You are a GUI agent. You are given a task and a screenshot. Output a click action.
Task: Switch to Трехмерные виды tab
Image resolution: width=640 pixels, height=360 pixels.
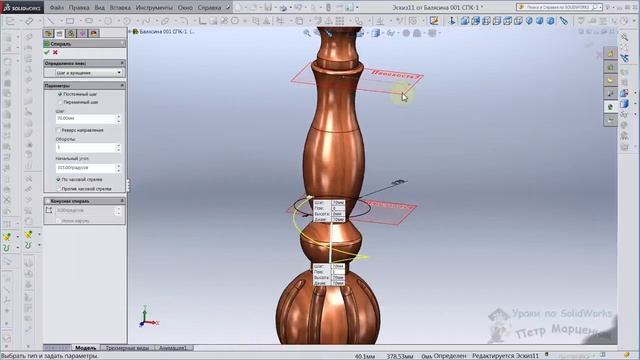click(127, 348)
